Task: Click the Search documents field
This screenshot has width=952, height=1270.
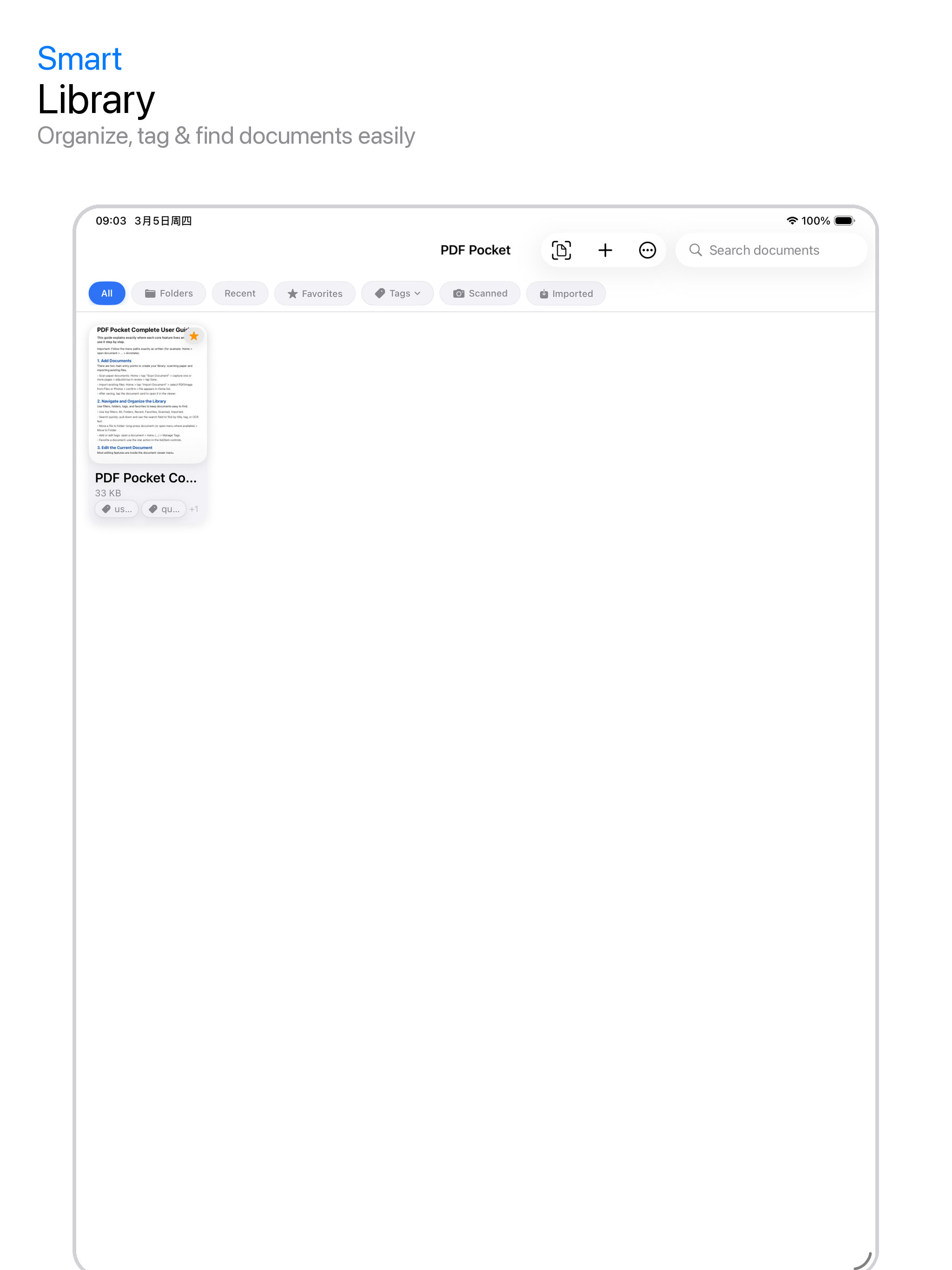Action: (771, 250)
